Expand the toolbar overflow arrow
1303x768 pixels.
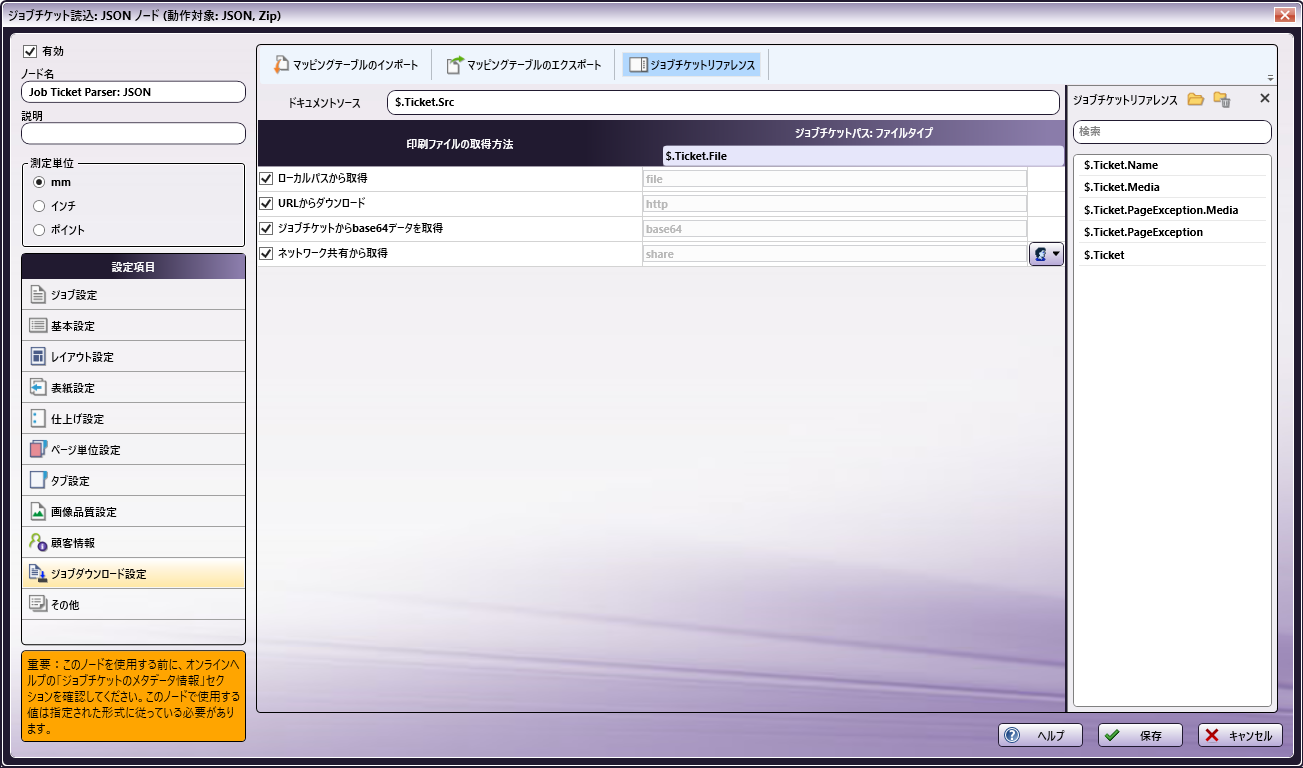1270,78
